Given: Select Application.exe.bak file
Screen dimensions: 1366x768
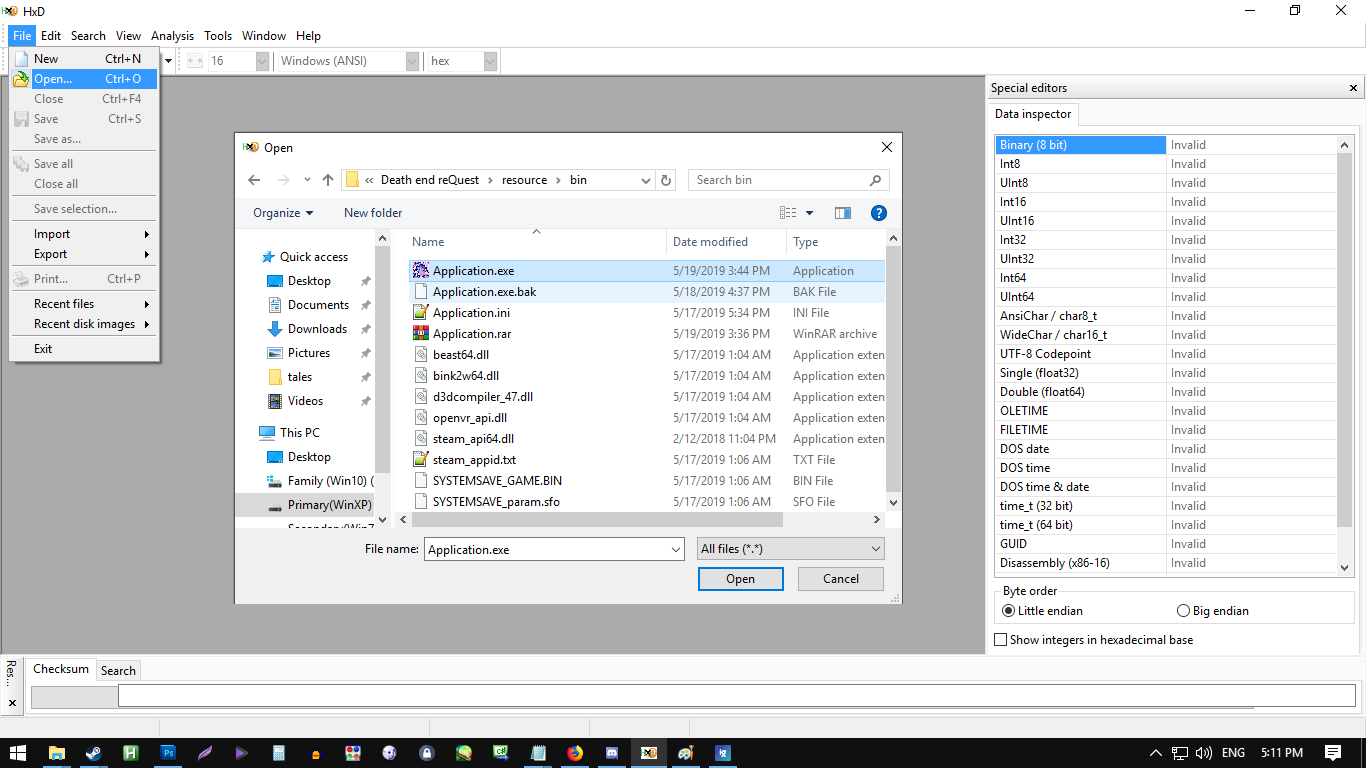Looking at the screenshot, I should 647,292.
